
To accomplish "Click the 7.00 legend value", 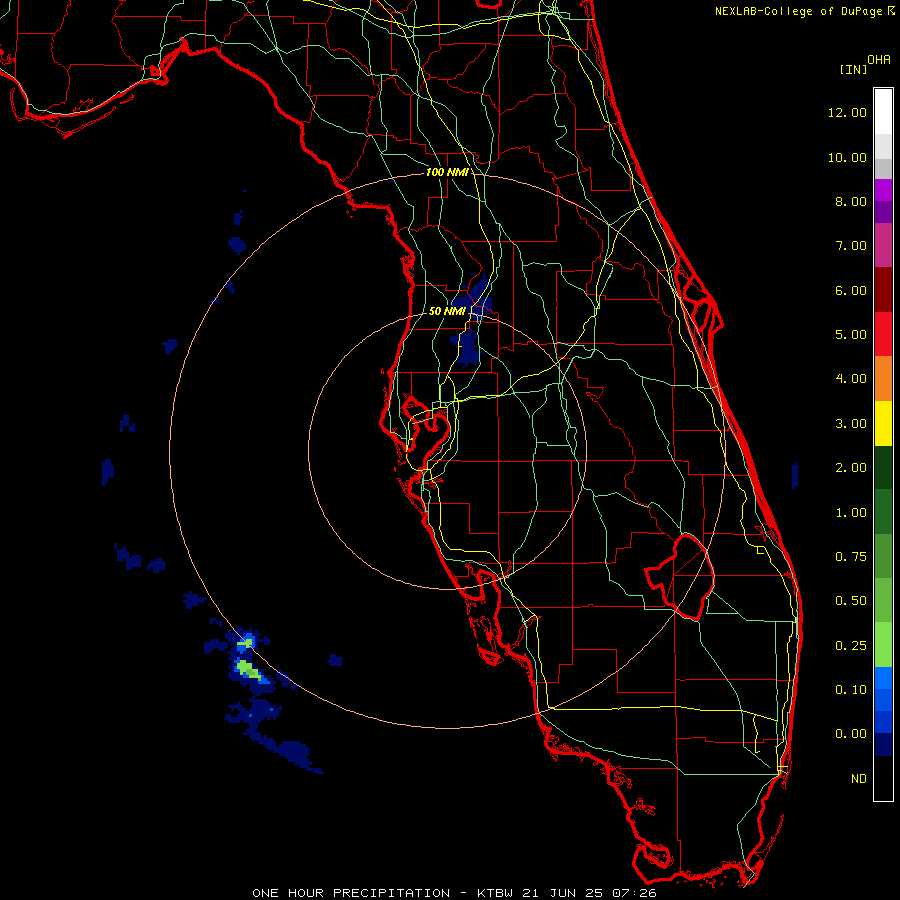I will click(x=851, y=246).
